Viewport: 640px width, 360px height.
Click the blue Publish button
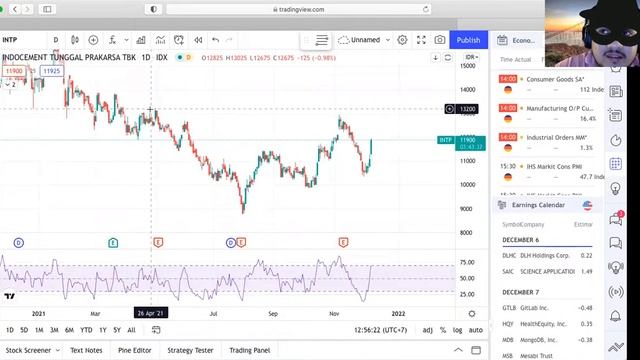tap(469, 40)
